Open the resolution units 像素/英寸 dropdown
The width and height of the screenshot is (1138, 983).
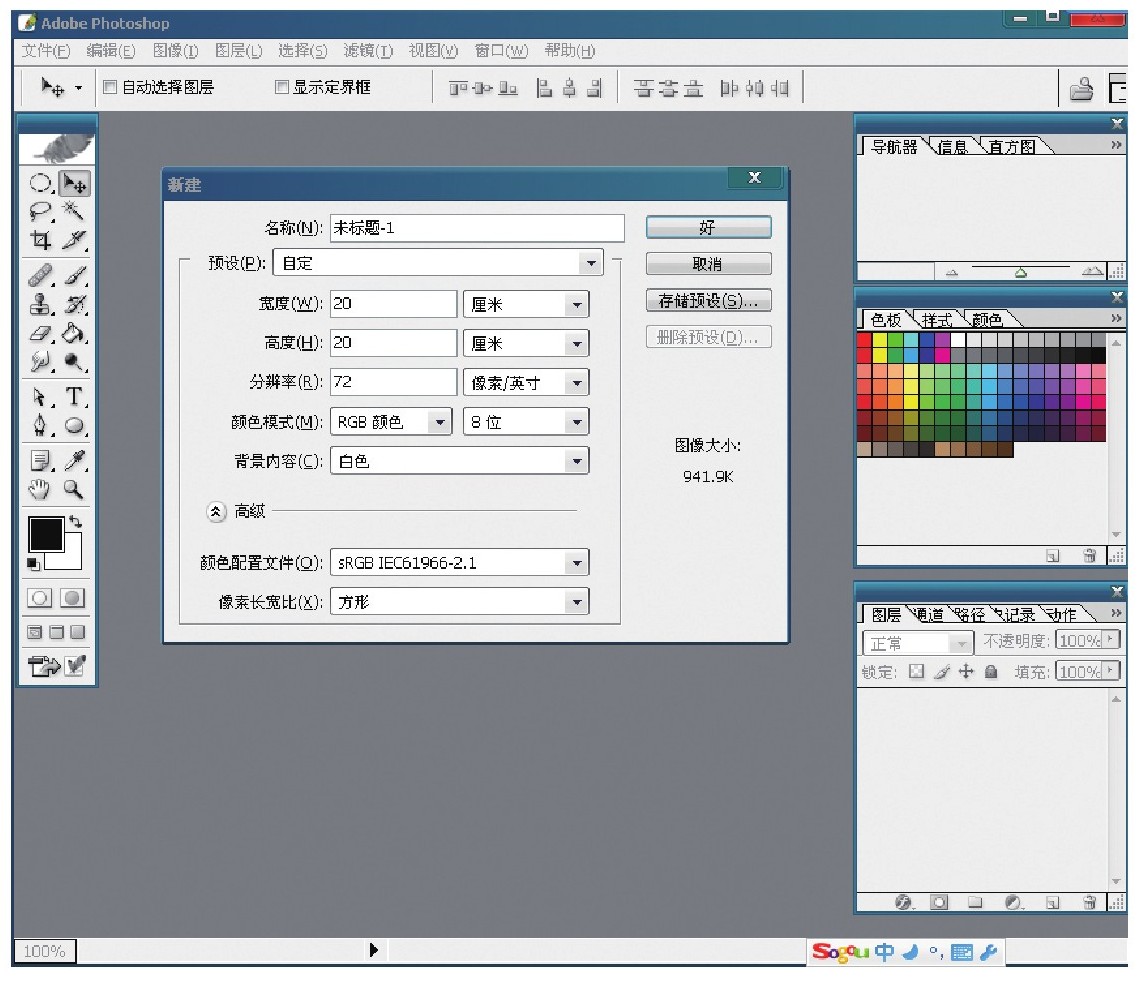pyautogui.click(x=526, y=383)
